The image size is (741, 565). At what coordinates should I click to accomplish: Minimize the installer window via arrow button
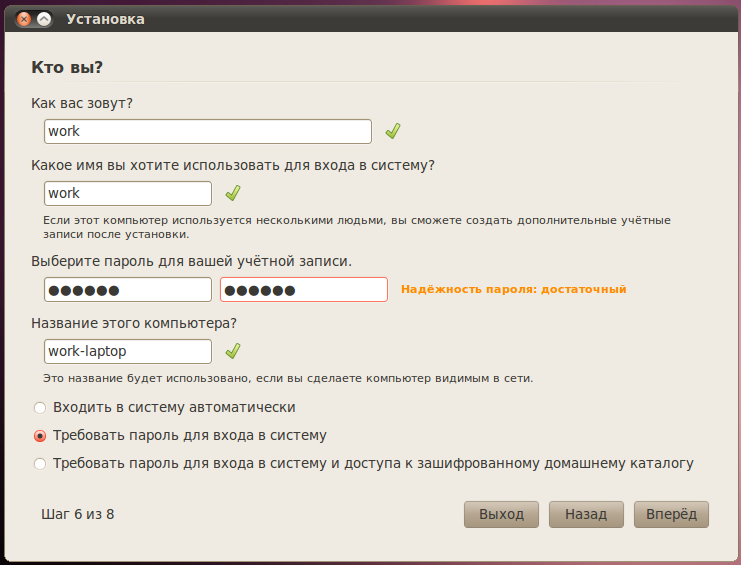pyautogui.click(x=44, y=19)
